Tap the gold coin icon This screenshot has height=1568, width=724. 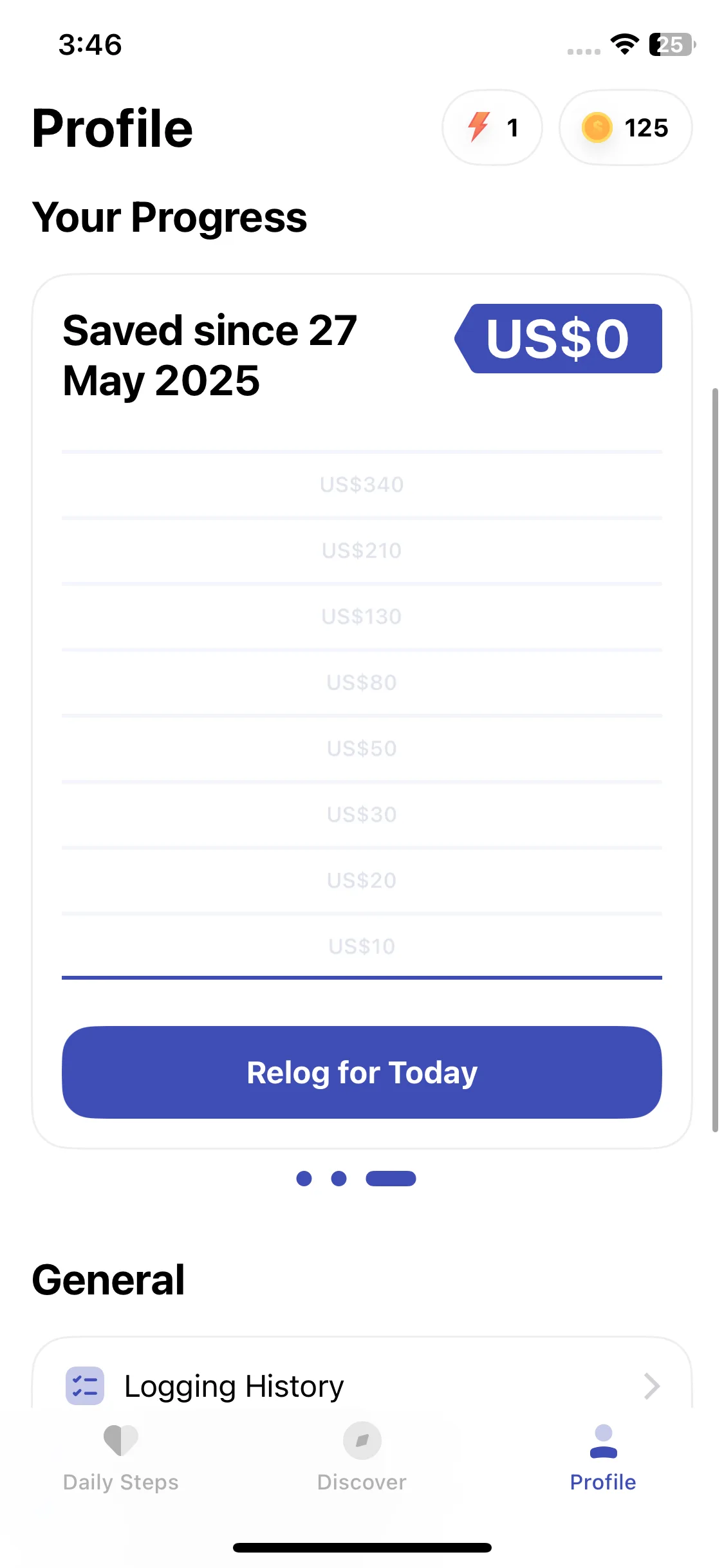tap(597, 127)
